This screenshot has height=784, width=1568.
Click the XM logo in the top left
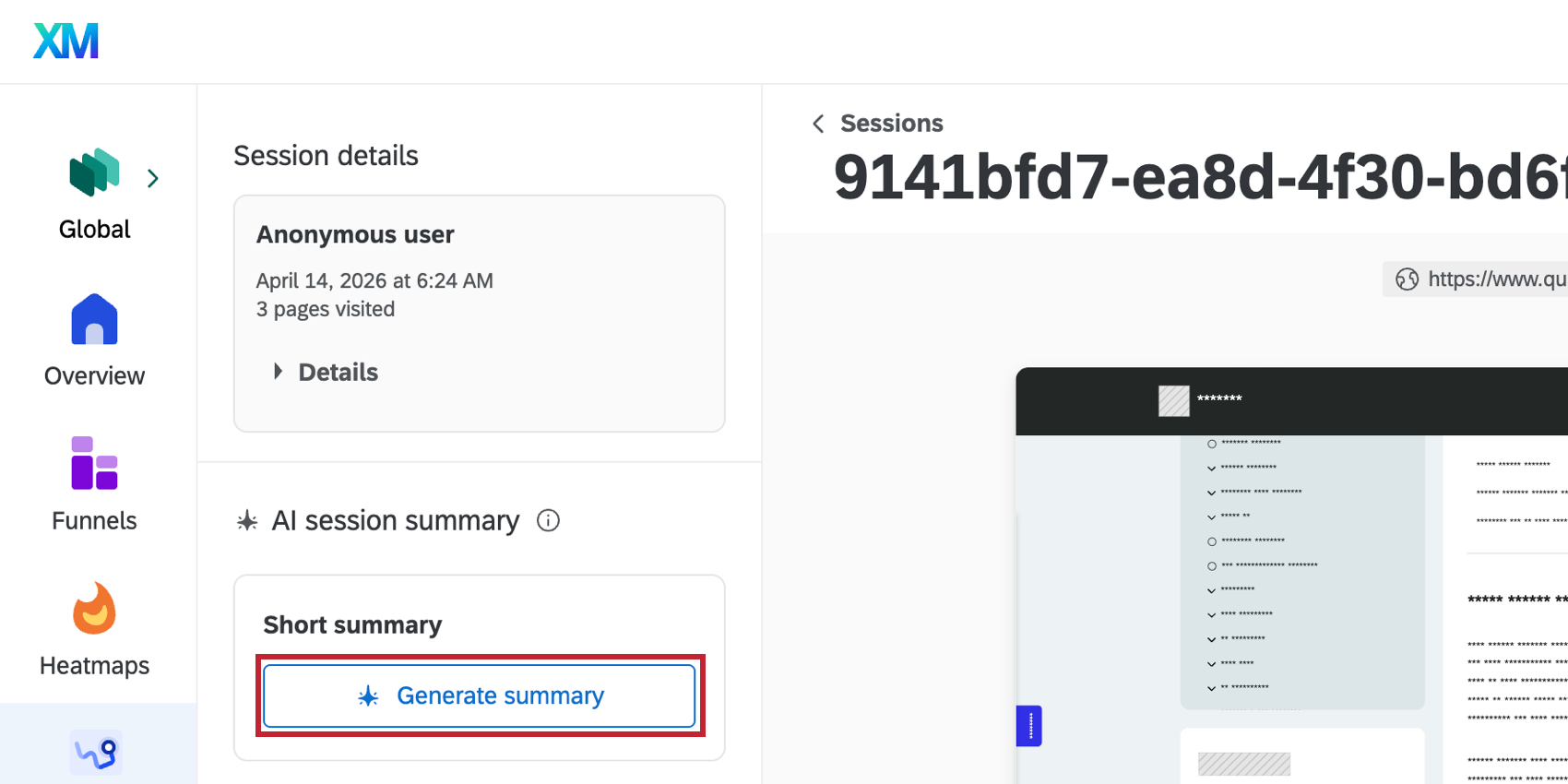[x=65, y=41]
